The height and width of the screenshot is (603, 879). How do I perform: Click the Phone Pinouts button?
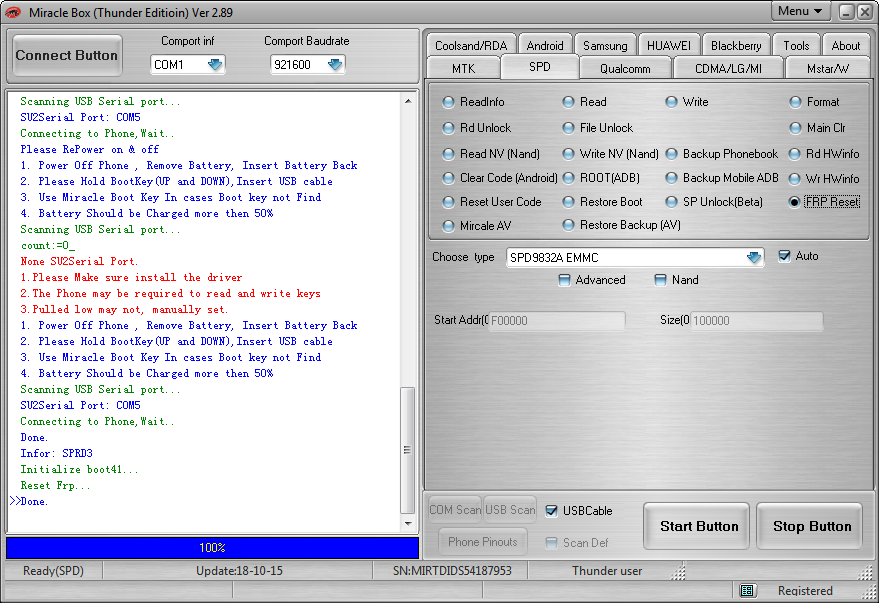pos(483,541)
